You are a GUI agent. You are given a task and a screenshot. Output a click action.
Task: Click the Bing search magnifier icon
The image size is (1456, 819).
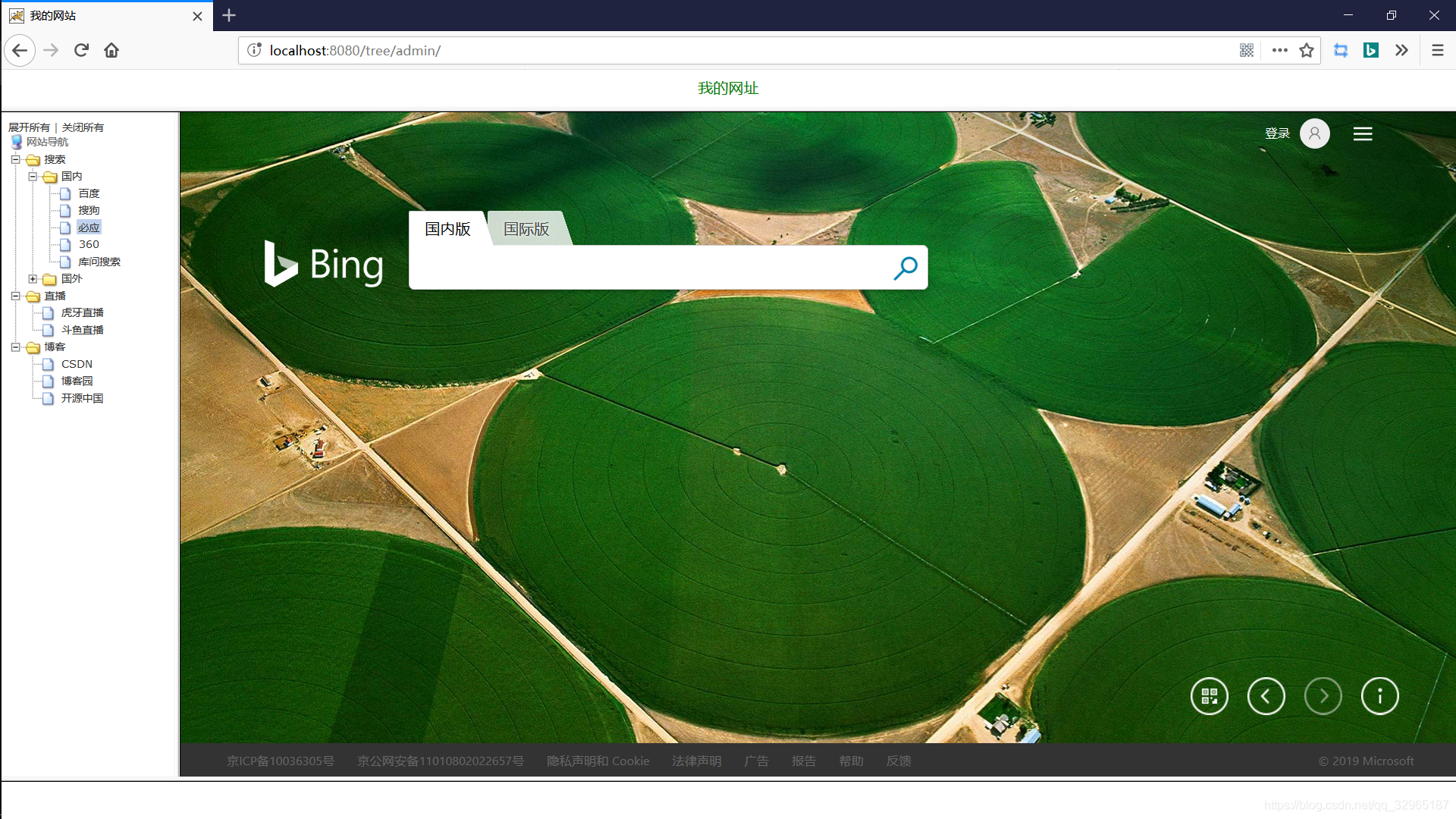click(x=905, y=268)
